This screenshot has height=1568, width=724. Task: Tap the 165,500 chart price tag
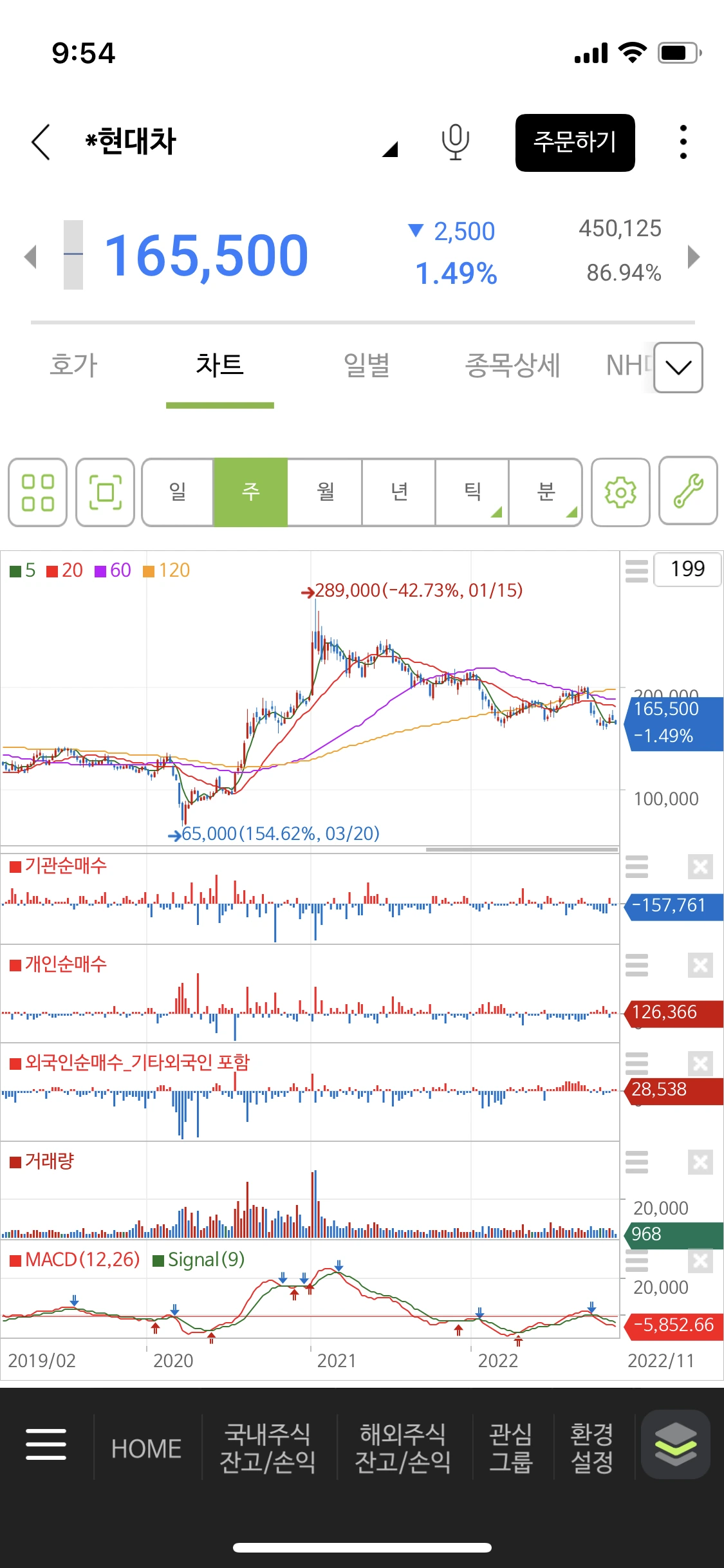point(674,723)
